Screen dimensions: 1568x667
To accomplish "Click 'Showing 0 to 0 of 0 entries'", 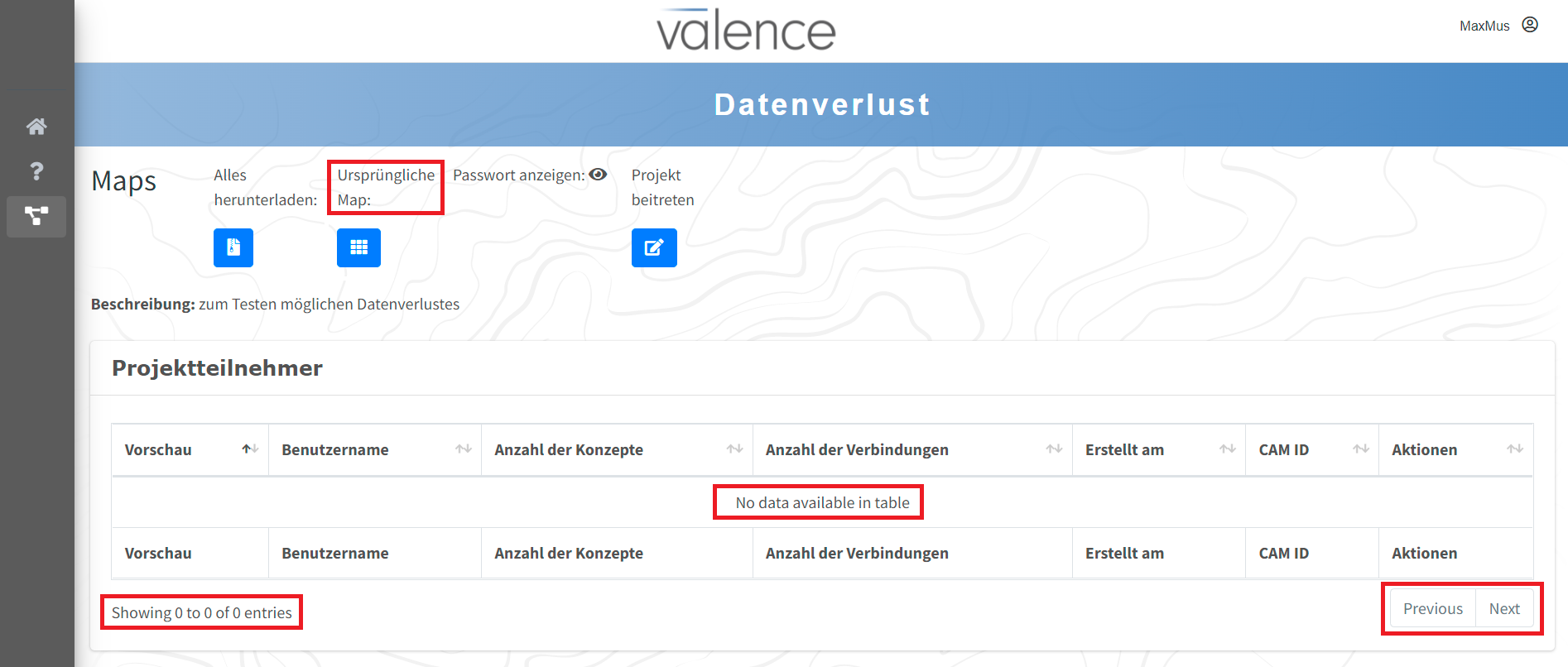I will (201, 612).
